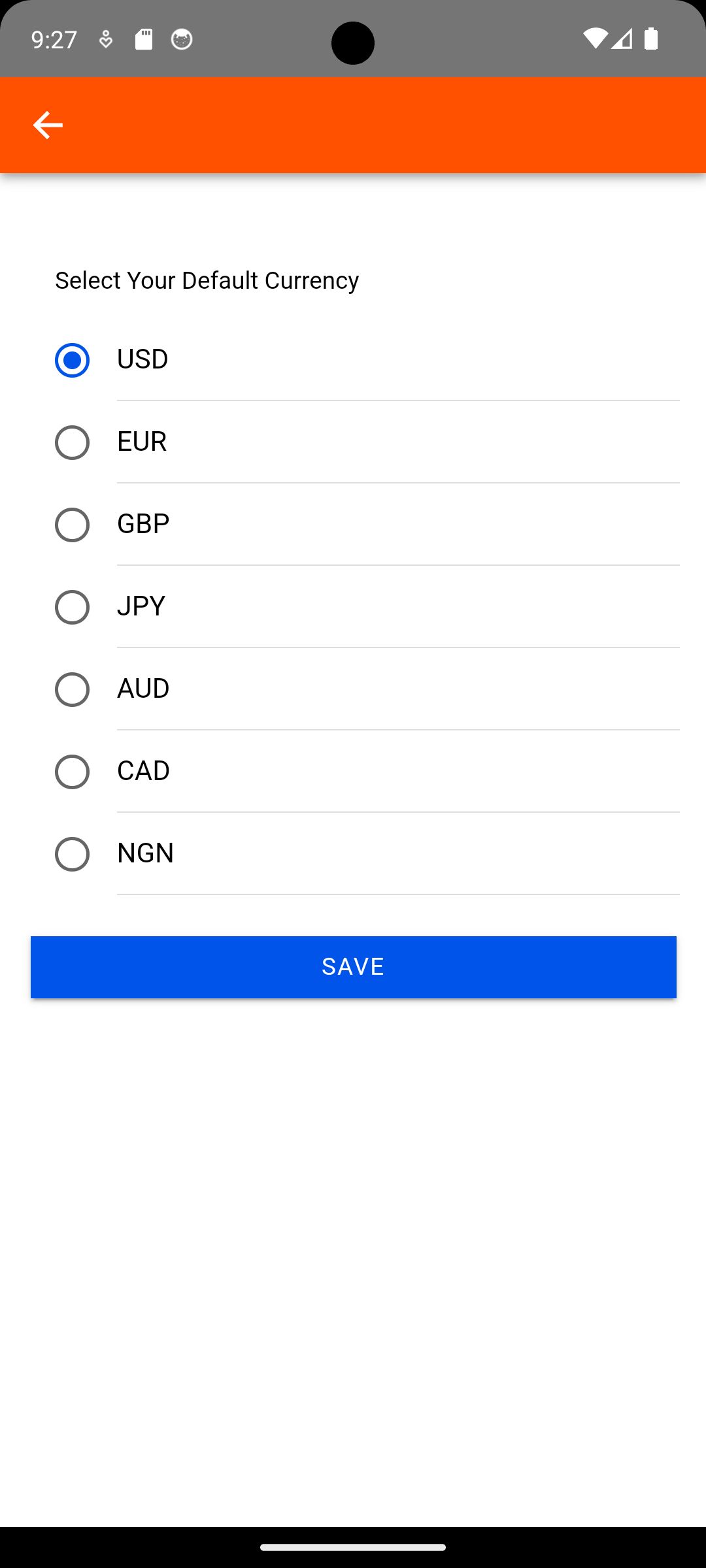Tap the clock showing 9:27
The width and height of the screenshot is (706, 1568).
pos(54,40)
